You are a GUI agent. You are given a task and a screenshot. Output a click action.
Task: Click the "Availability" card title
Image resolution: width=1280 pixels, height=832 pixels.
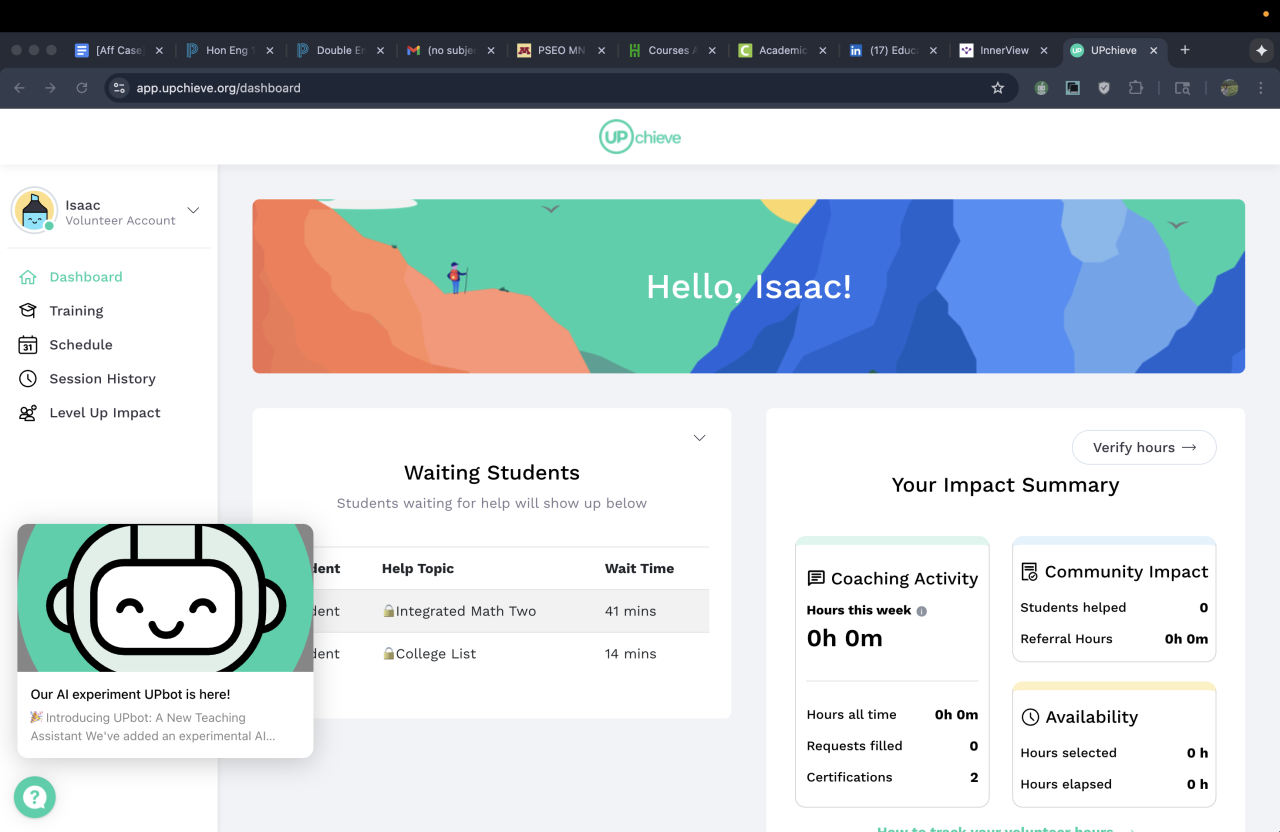(1092, 717)
